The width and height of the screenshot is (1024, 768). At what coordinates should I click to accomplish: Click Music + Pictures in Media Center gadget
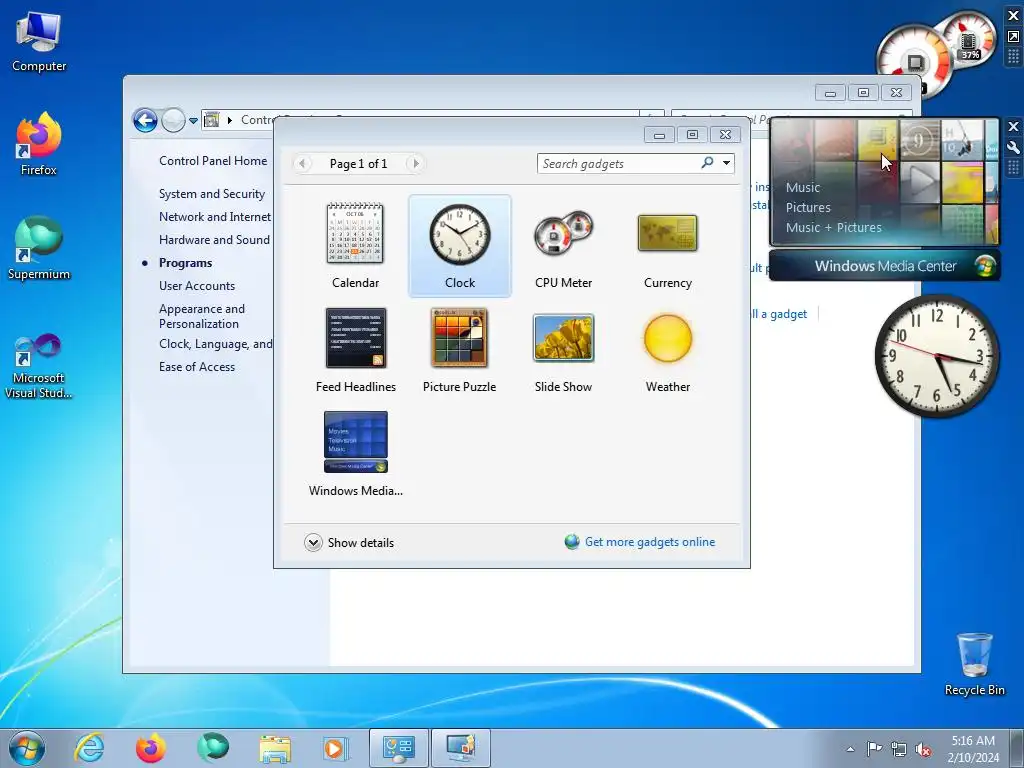click(833, 228)
